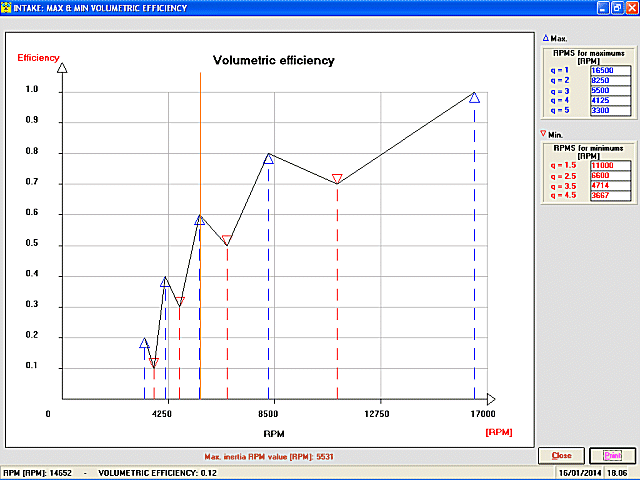Click the application icon in the title bar
This screenshot has width=640, height=480.
coord(6,7)
